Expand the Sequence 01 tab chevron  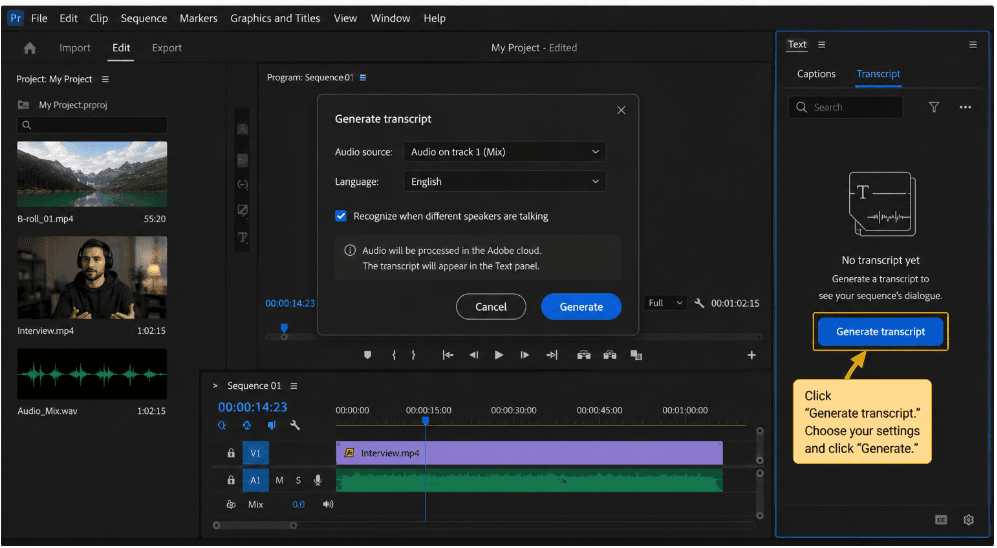point(215,386)
